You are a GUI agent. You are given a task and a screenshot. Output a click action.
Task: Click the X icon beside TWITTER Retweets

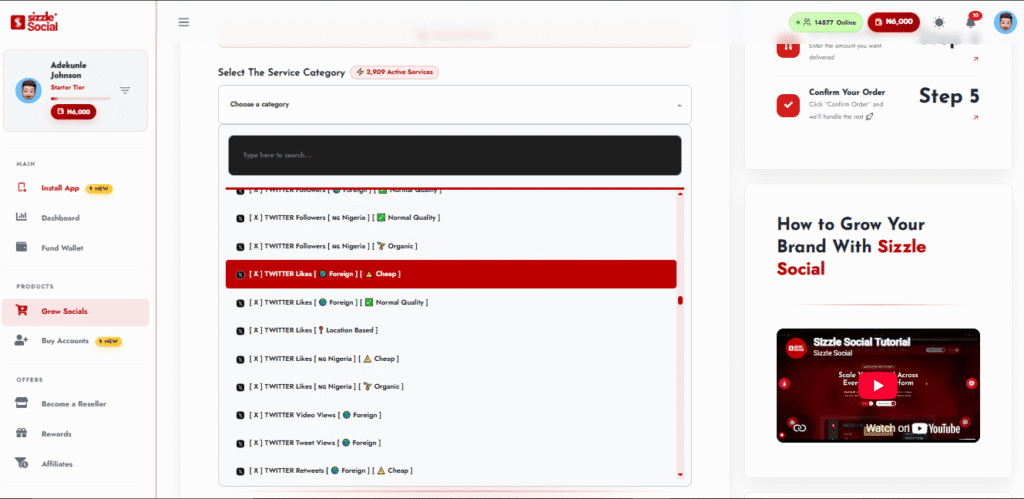tap(240, 471)
